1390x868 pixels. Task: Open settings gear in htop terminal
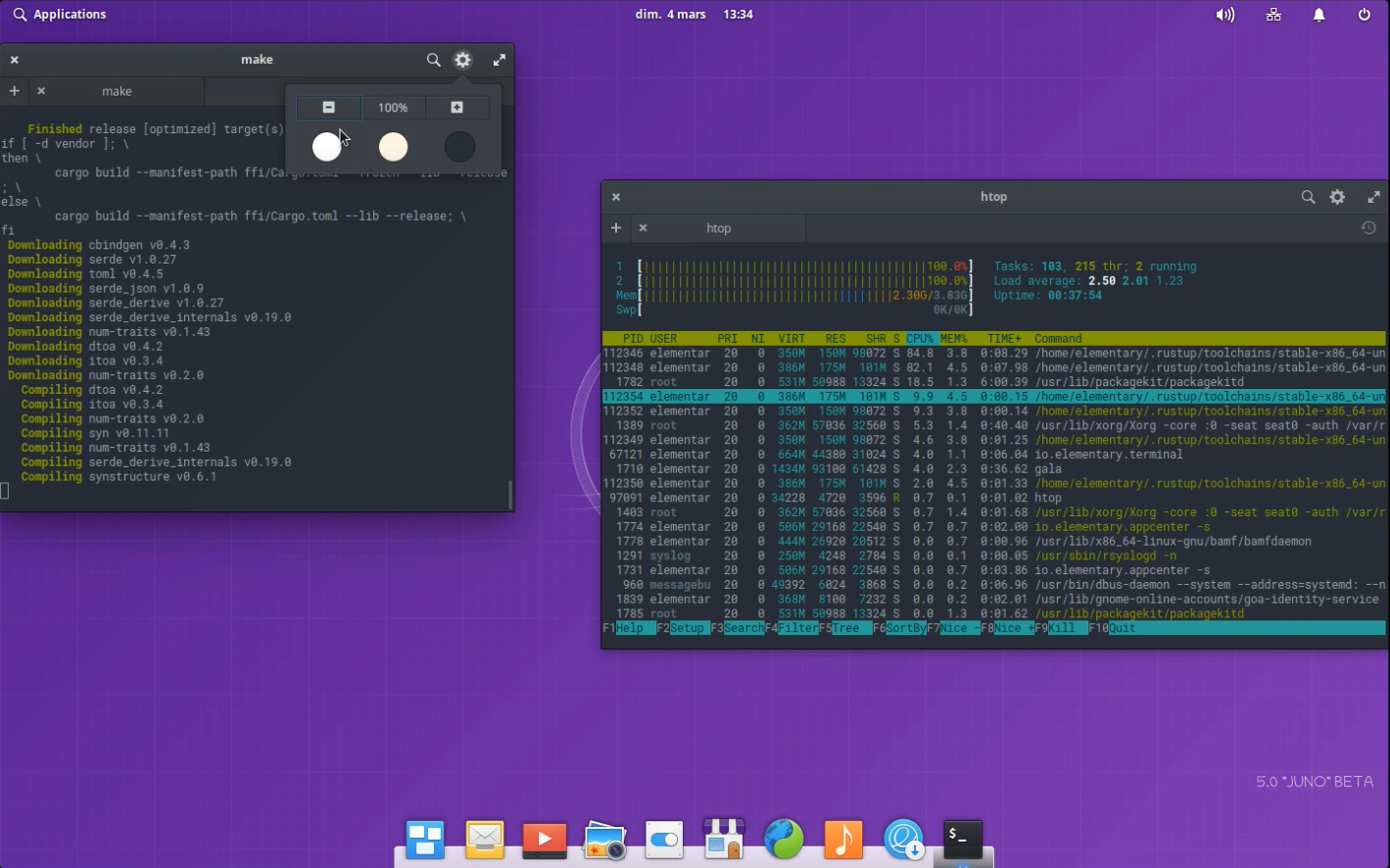click(x=1337, y=197)
